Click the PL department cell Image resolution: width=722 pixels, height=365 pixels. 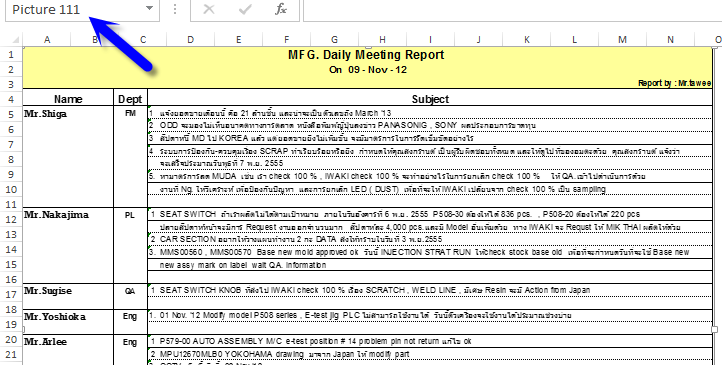[130, 215]
